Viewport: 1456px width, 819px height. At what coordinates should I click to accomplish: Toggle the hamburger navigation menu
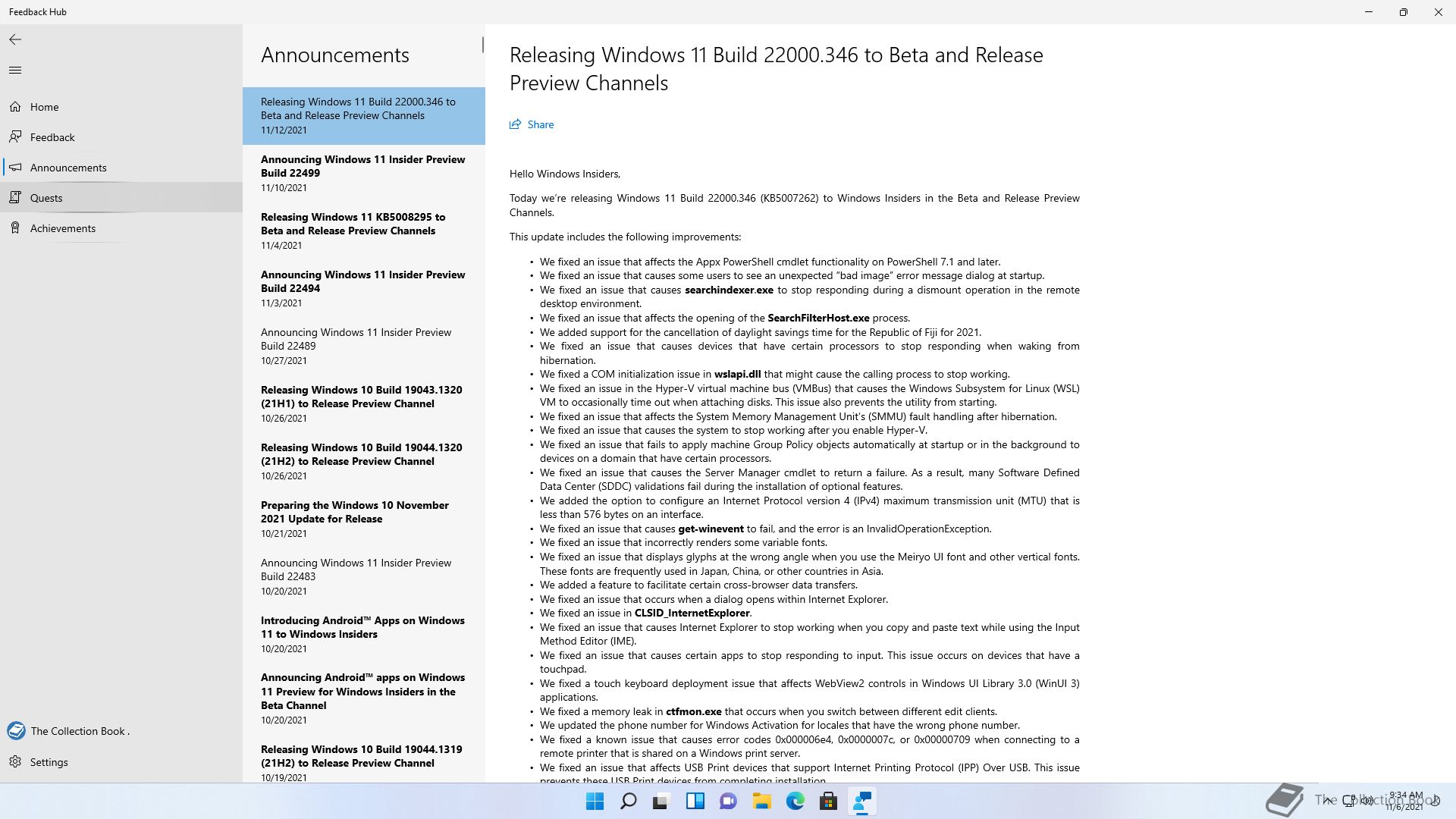15,71
